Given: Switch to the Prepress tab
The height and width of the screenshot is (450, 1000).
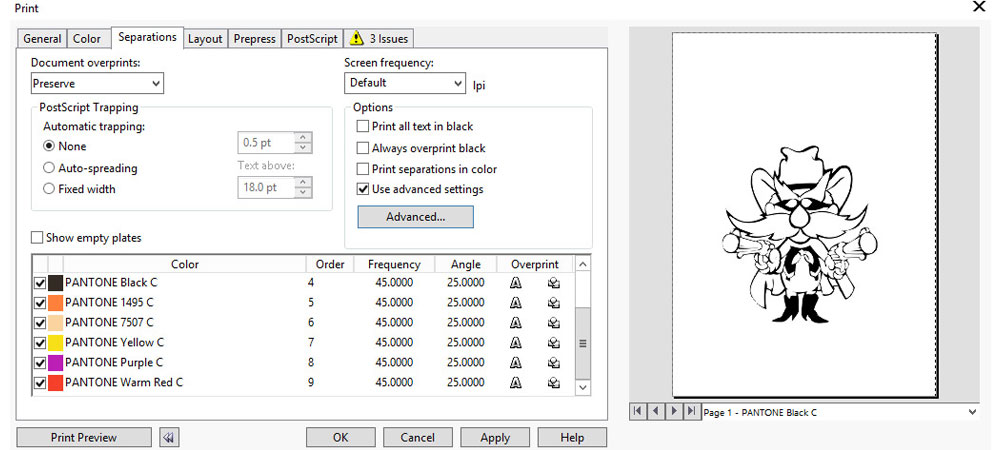Looking at the screenshot, I should 254,39.
